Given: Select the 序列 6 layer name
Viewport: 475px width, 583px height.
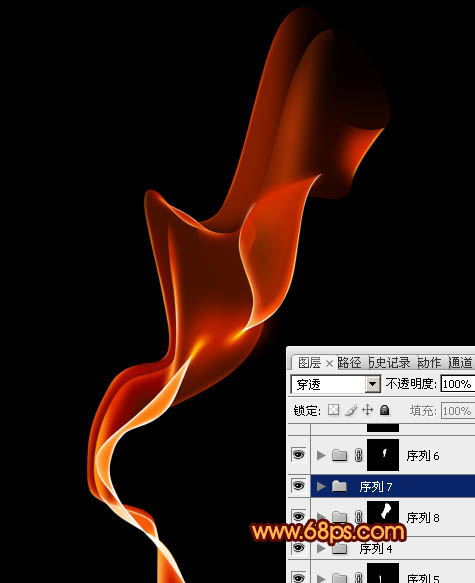Looking at the screenshot, I should 423,455.
